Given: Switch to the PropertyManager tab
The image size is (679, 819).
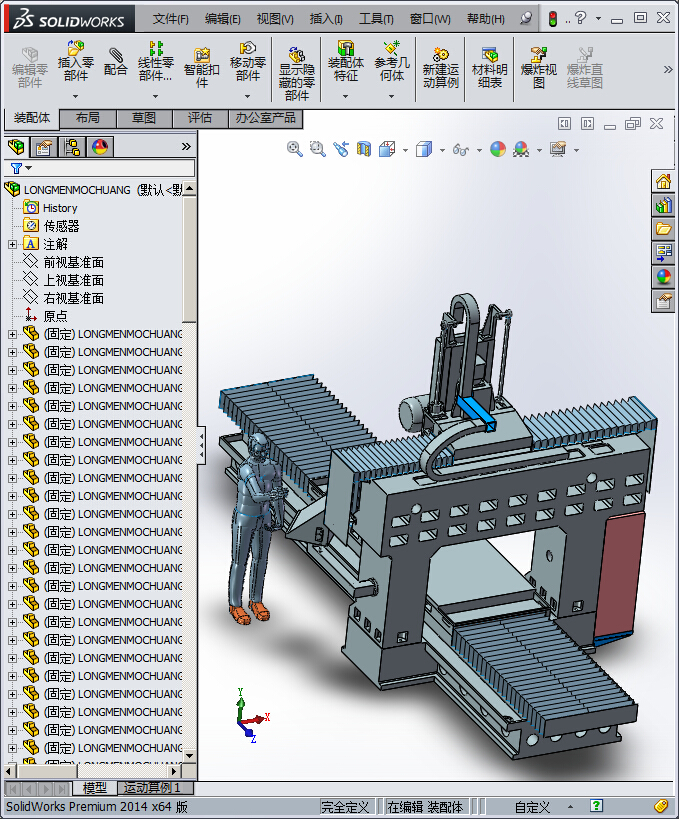Looking at the screenshot, I should pyautogui.click(x=44, y=147).
